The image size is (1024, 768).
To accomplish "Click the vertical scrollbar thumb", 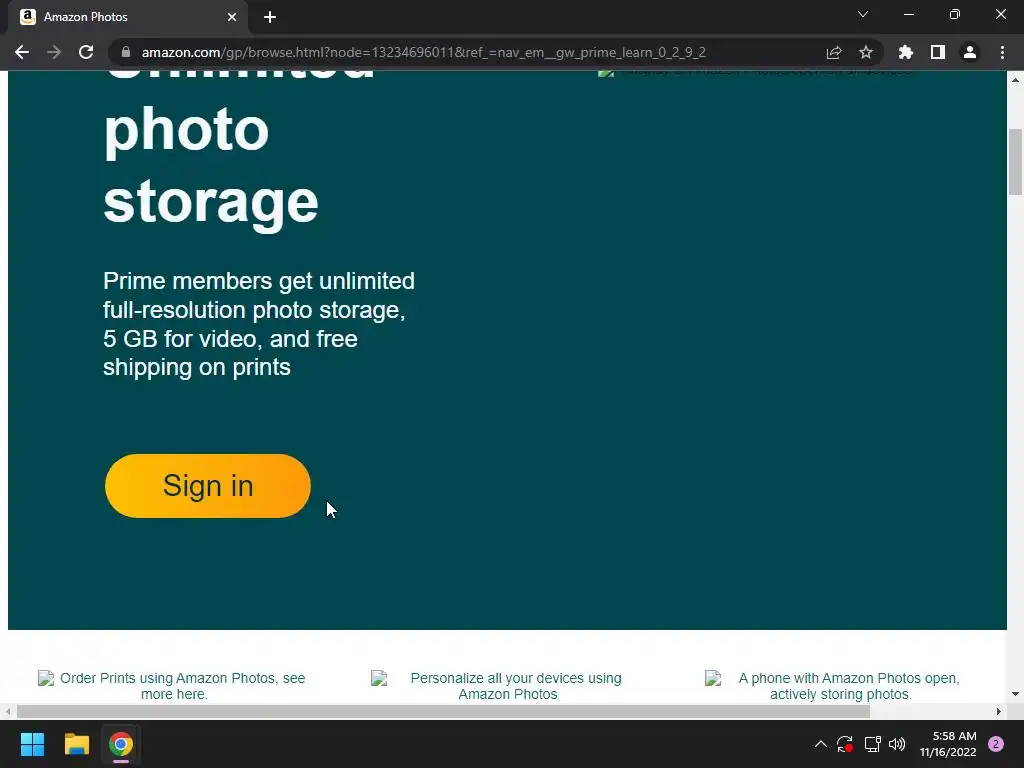I will coord(1016,162).
